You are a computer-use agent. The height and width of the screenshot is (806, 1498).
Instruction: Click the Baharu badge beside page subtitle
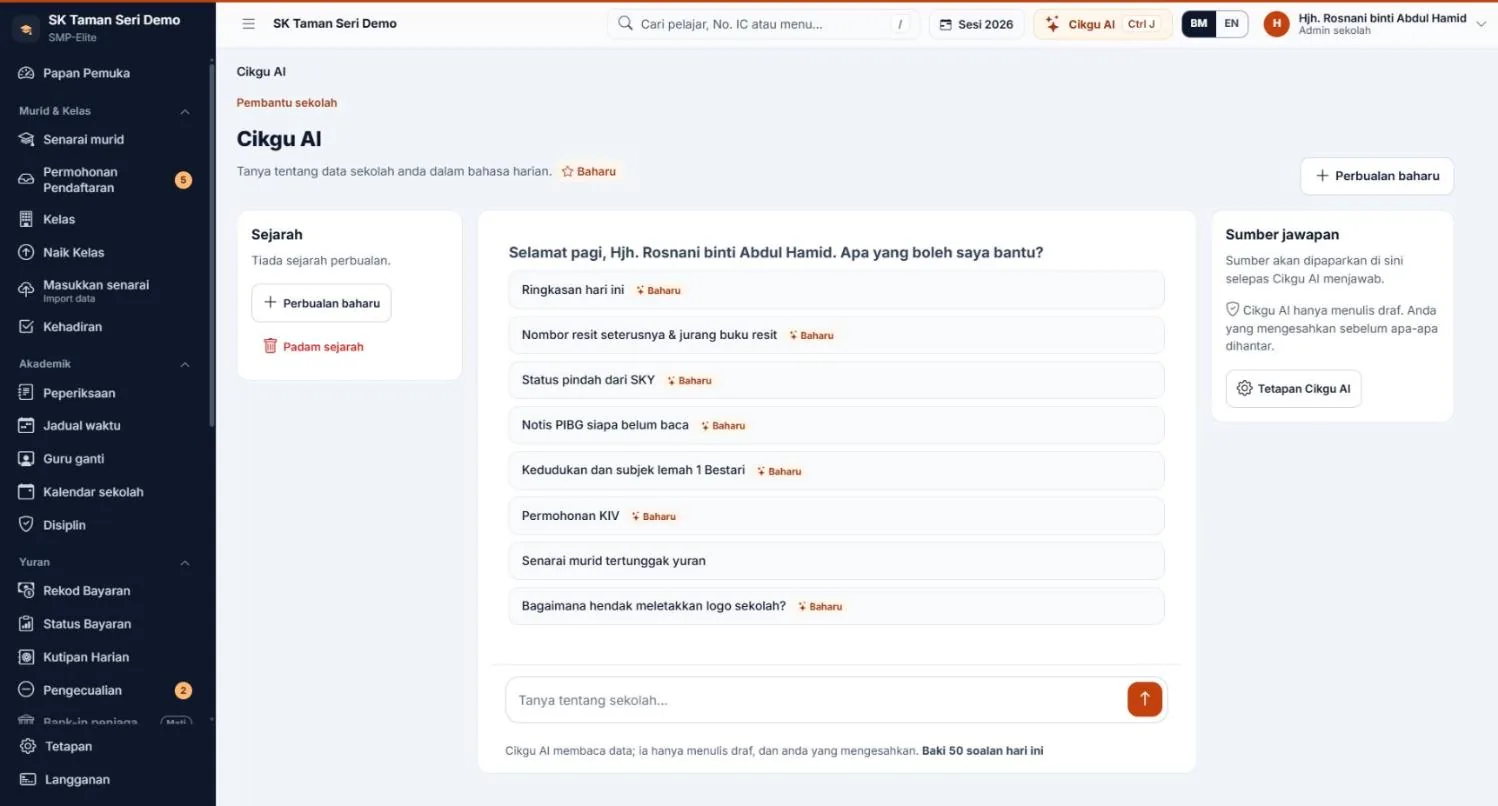[588, 171]
